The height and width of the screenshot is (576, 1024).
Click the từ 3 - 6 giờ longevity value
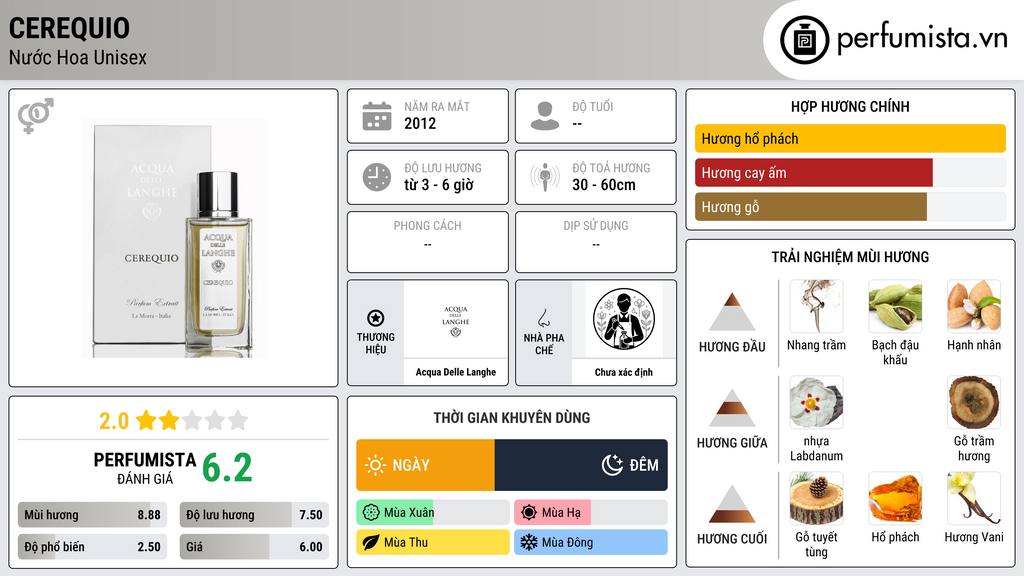coord(438,185)
